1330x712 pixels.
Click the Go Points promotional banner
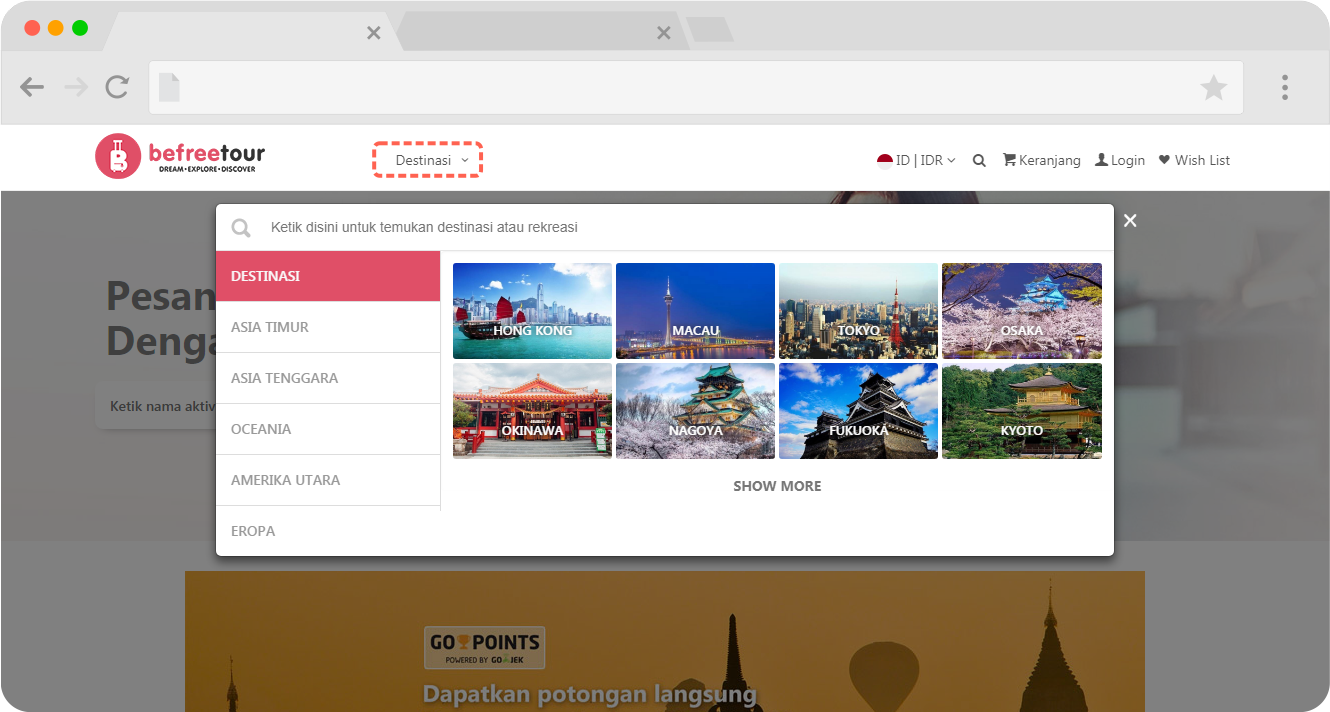tap(665, 641)
